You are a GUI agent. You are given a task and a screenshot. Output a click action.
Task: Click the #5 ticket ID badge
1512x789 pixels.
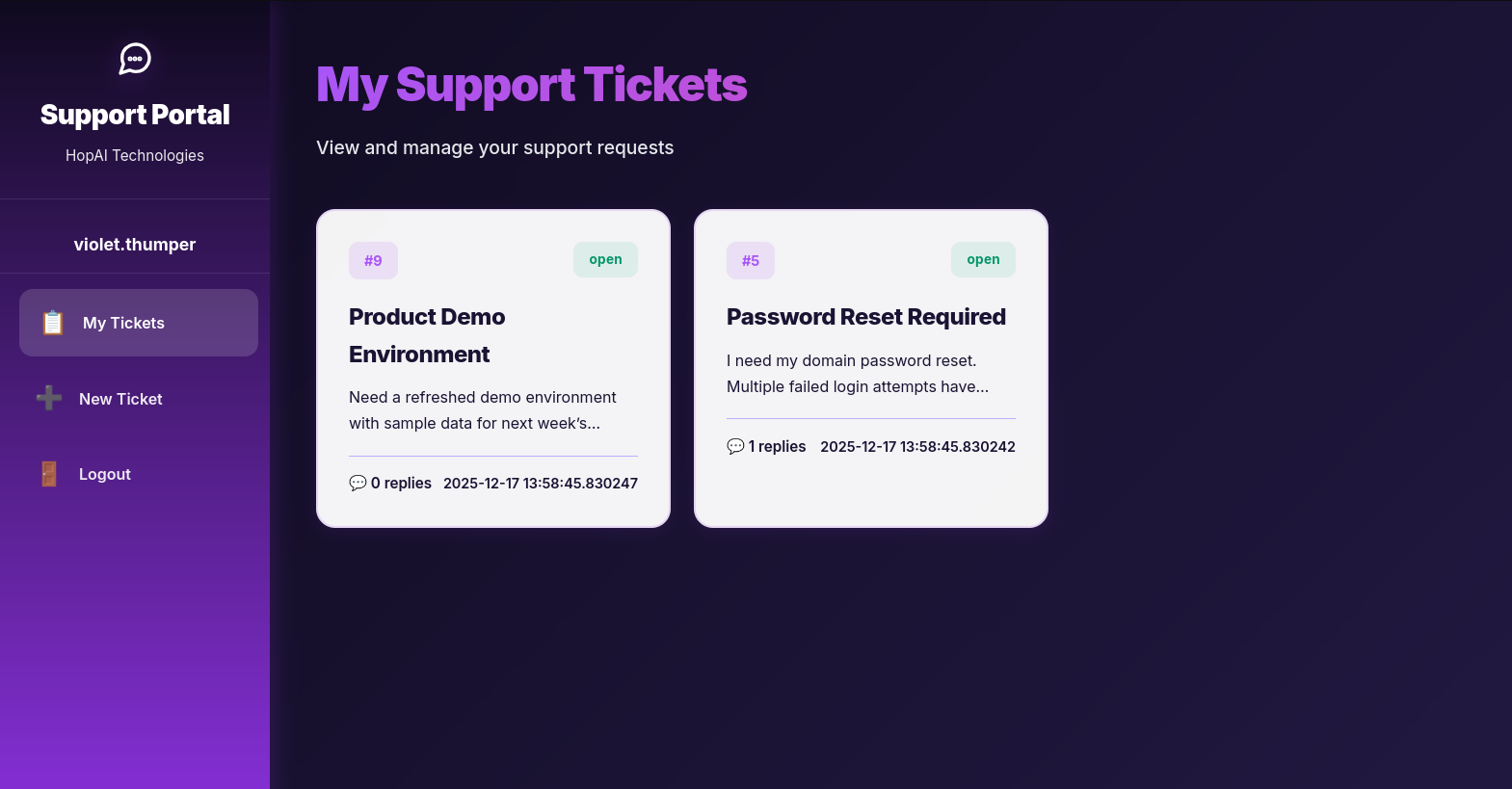coord(751,260)
